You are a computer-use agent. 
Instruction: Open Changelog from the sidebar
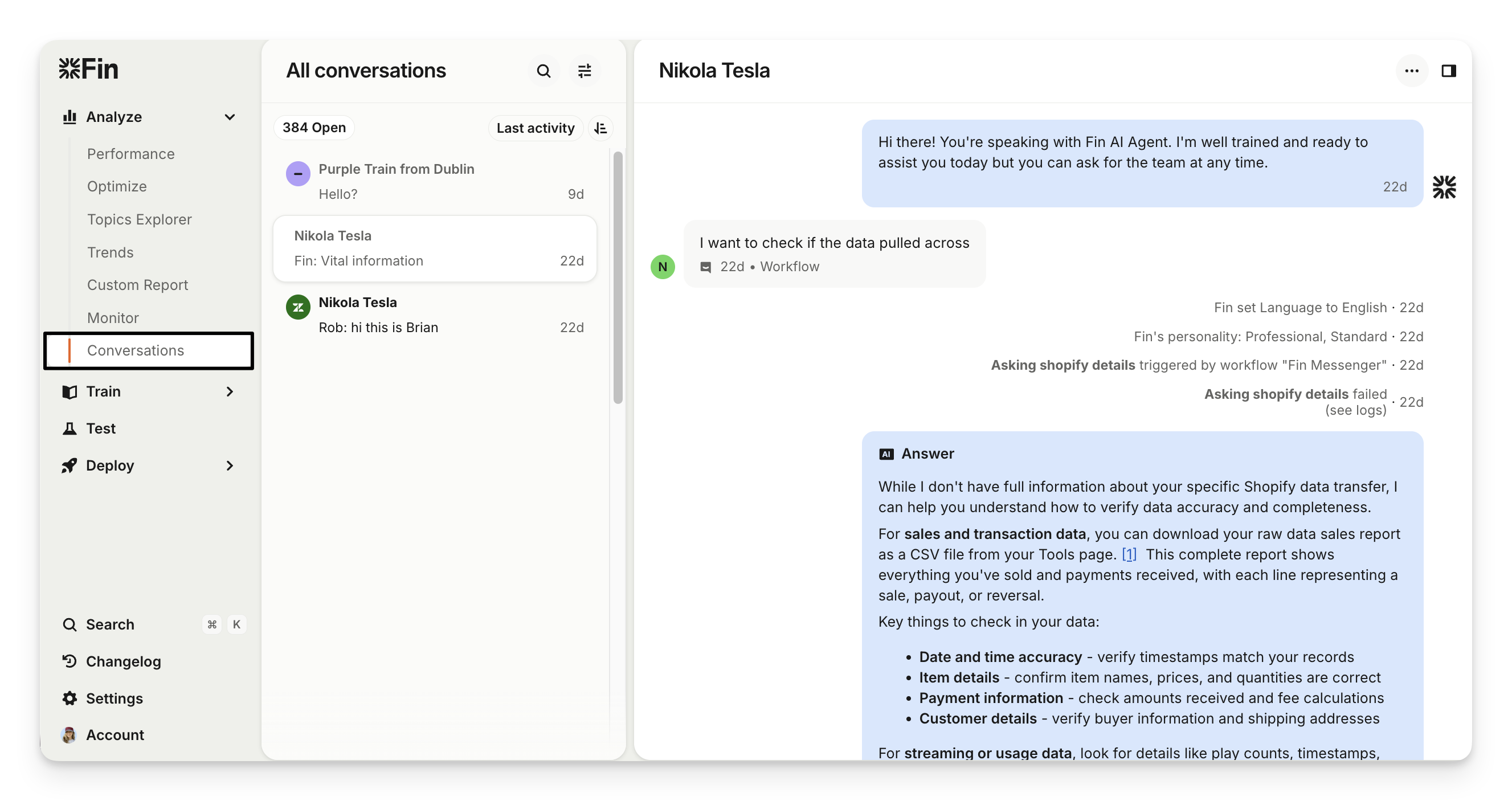click(123, 661)
